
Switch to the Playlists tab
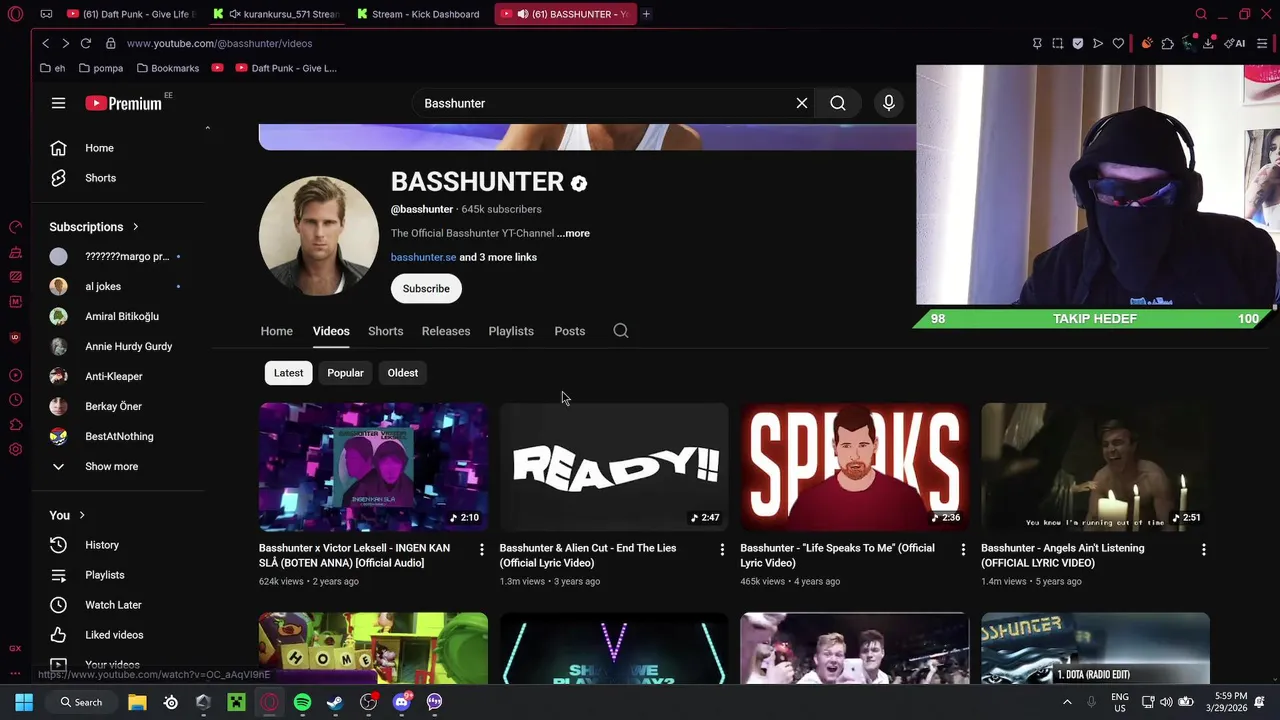(511, 331)
